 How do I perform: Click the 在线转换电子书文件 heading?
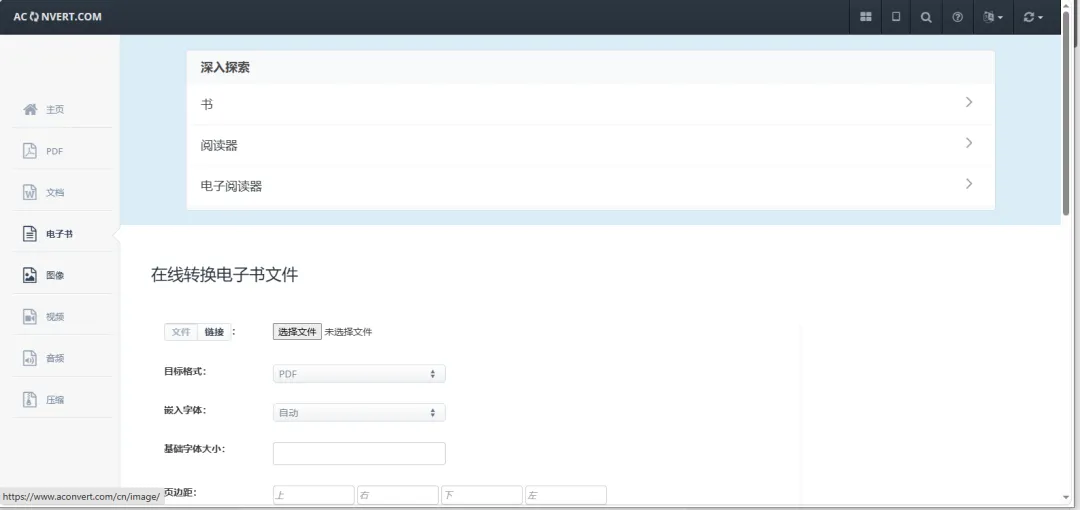pos(225,274)
